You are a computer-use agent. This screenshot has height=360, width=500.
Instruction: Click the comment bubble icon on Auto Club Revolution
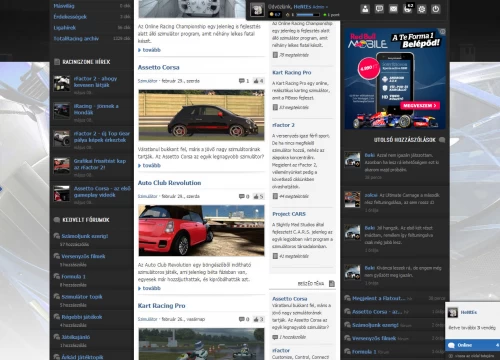click(241, 196)
